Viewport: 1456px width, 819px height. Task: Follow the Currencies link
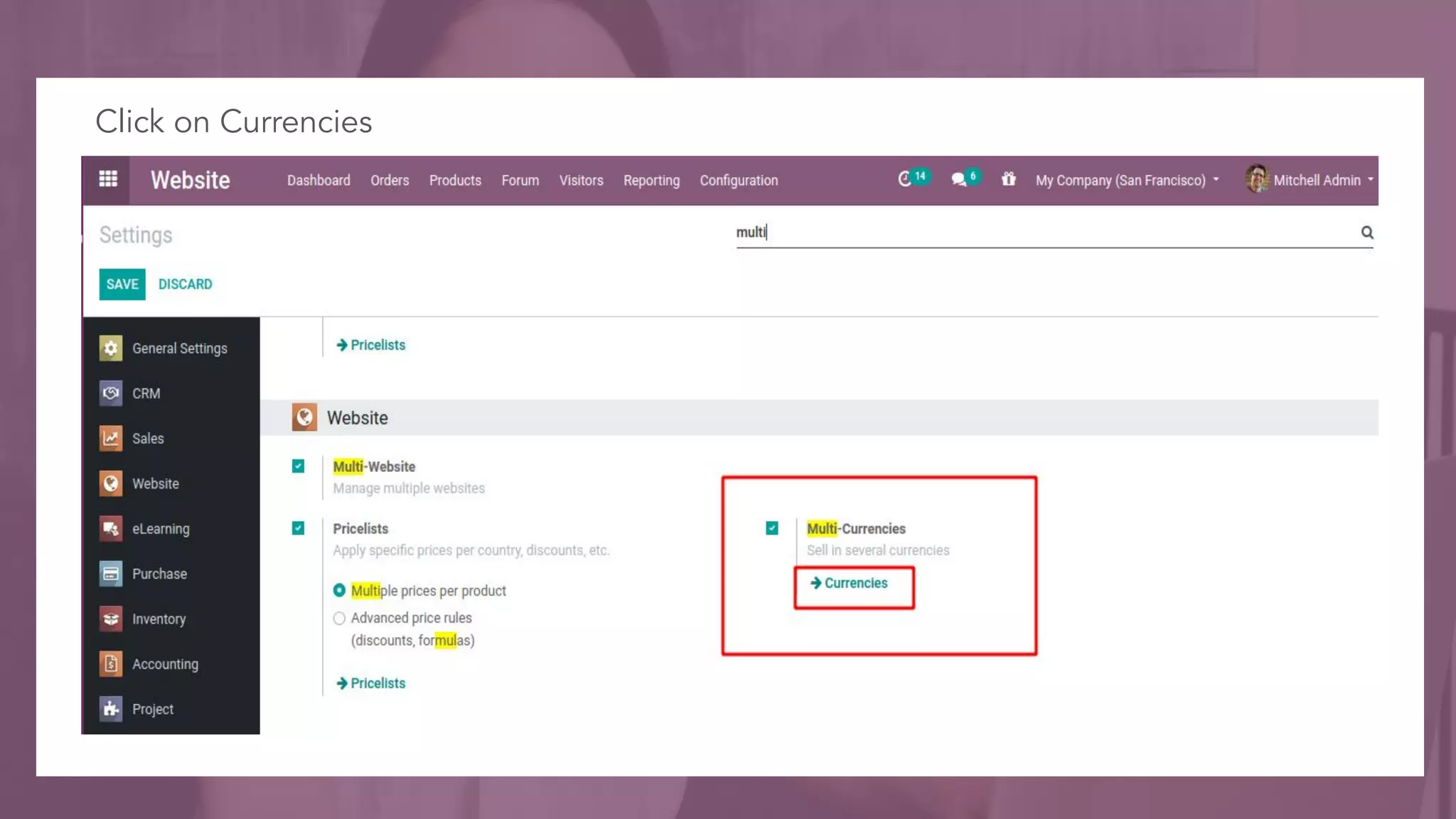pos(855,583)
